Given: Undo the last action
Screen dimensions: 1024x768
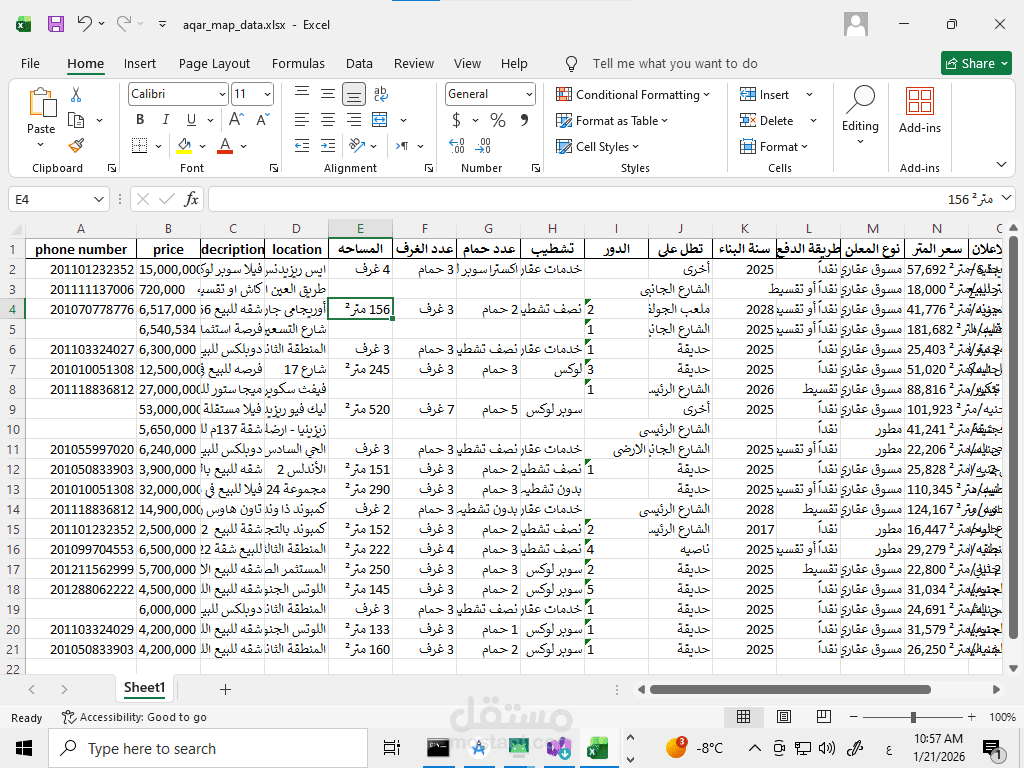Looking at the screenshot, I should pyautogui.click(x=84, y=24).
